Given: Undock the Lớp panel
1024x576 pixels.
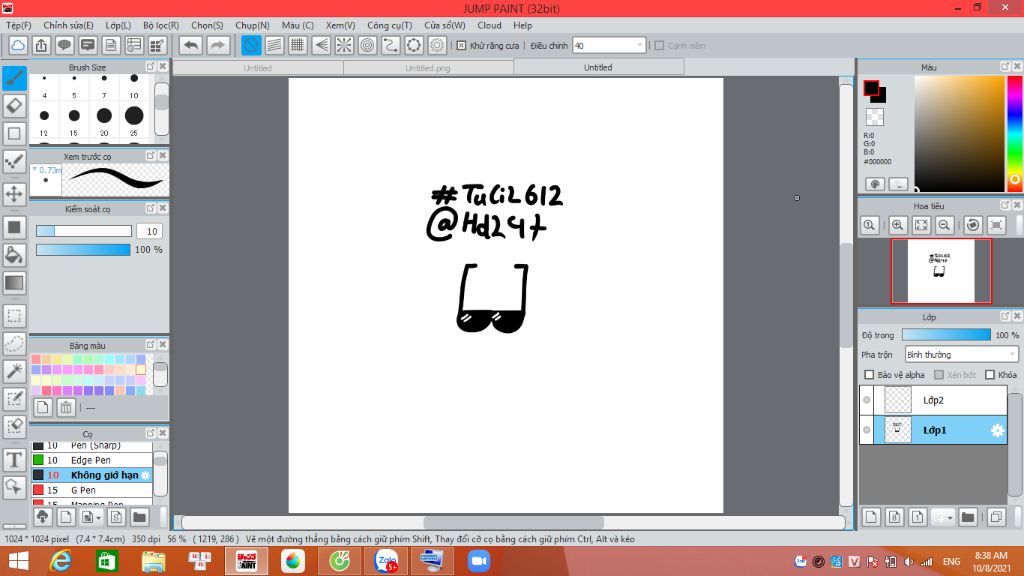Looking at the screenshot, I should (x=1005, y=316).
